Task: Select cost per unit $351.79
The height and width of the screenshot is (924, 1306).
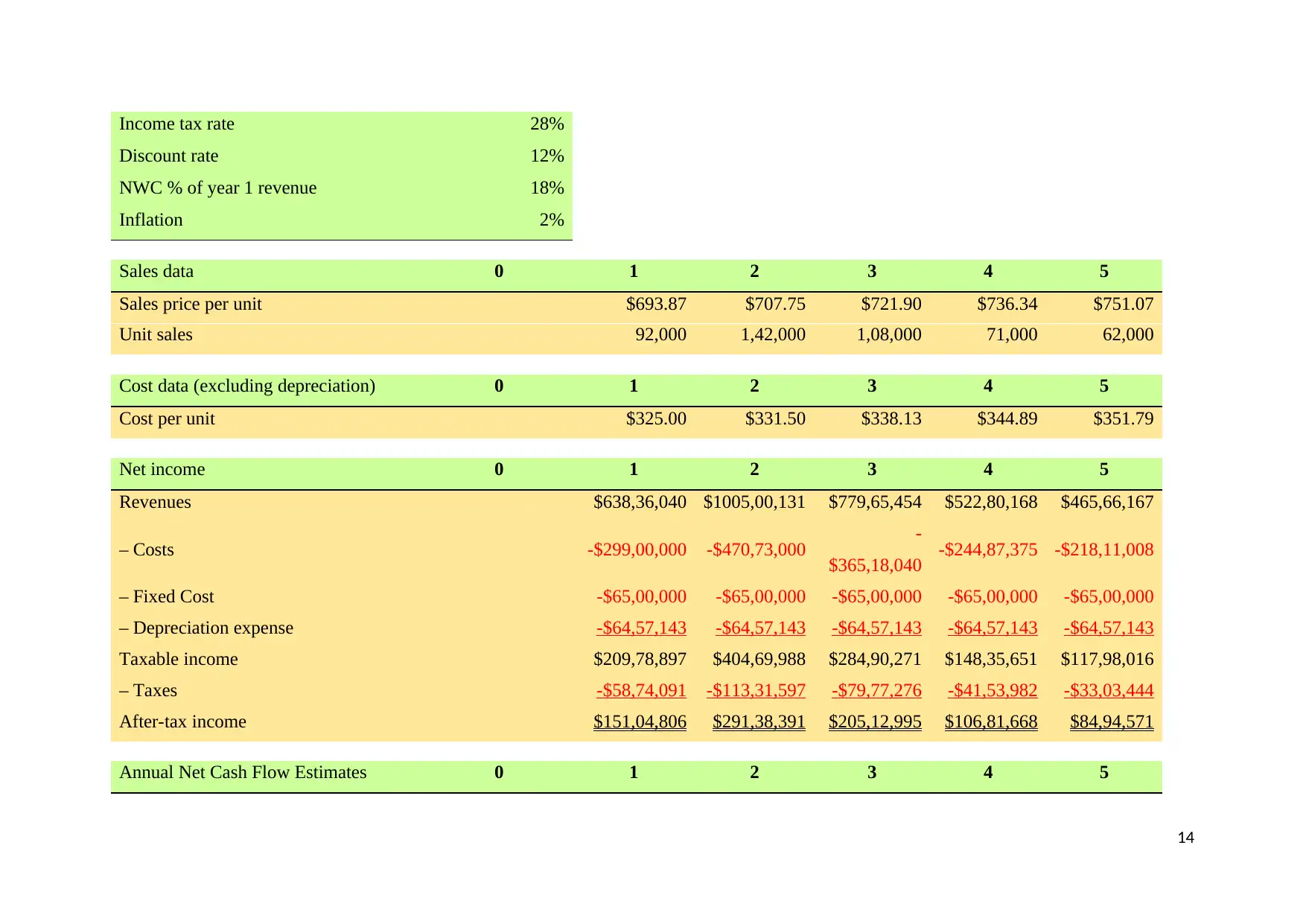Action: pos(1123,418)
